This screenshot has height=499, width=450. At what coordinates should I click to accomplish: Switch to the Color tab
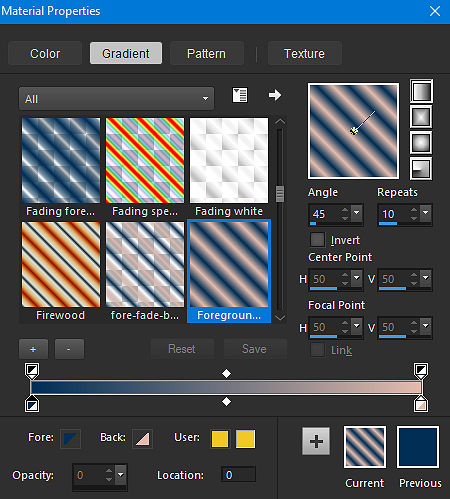click(45, 53)
